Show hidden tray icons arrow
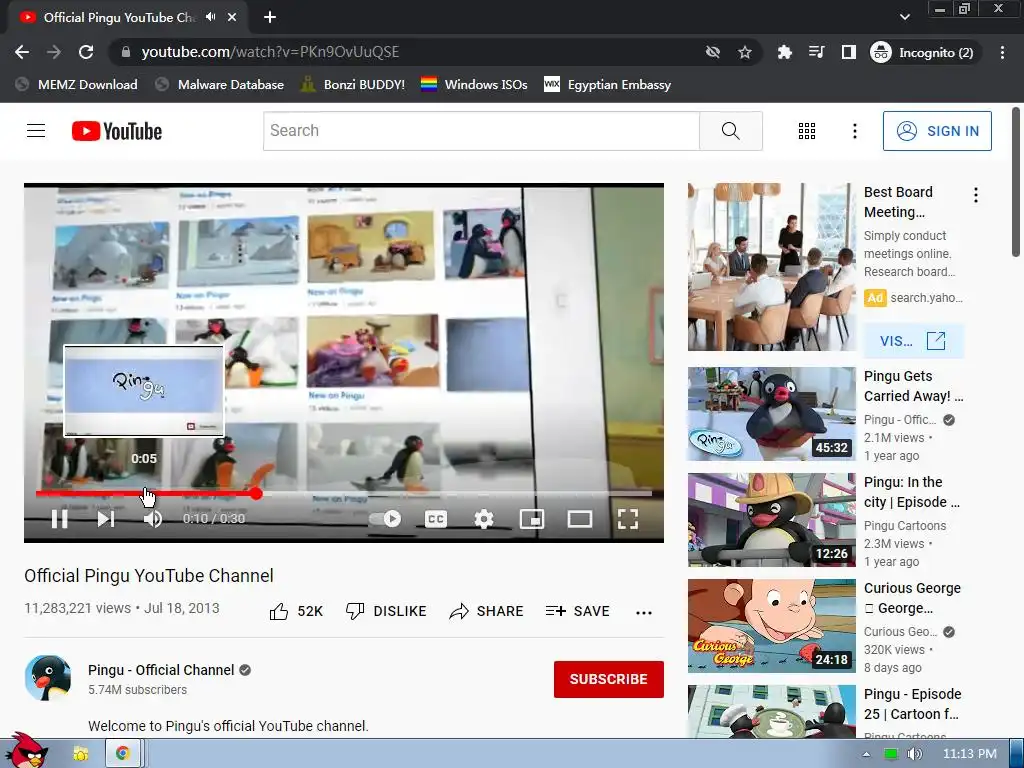This screenshot has width=1024, height=768. tap(866, 754)
